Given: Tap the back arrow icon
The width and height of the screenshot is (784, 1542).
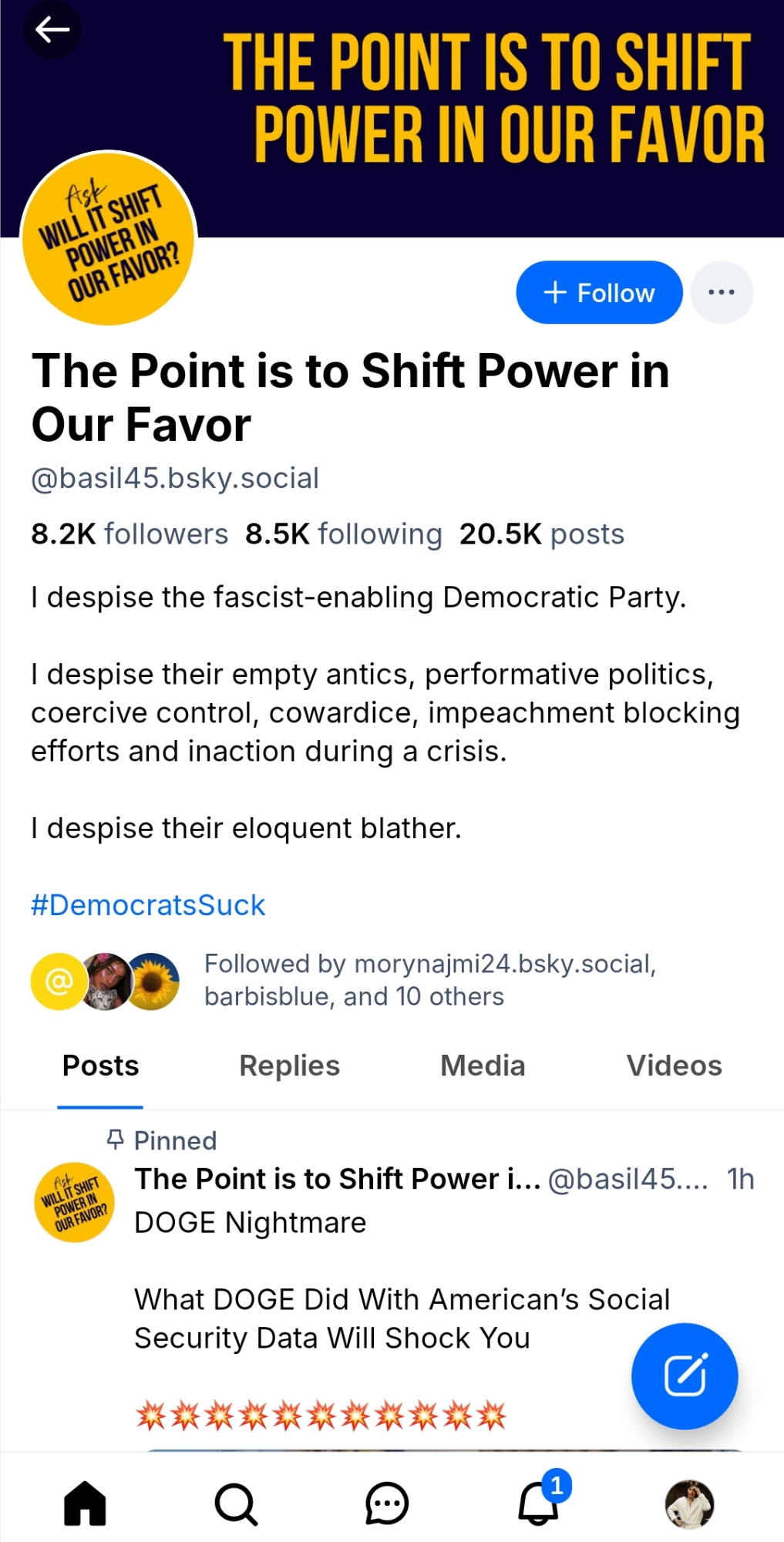Looking at the screenshot, I should click(x=52, y=30).
